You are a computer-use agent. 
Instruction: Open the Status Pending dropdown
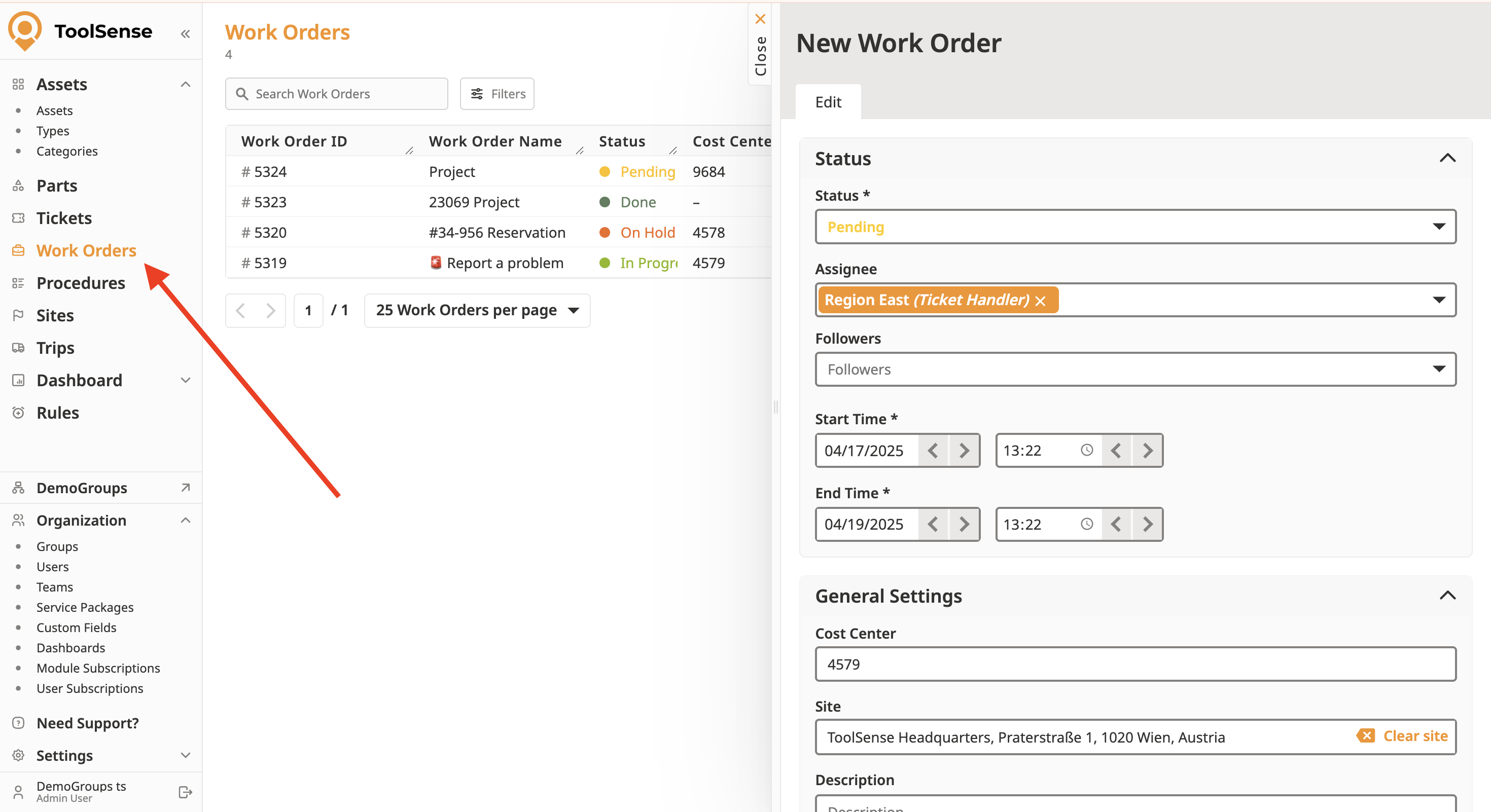[x=1135, y=227]
